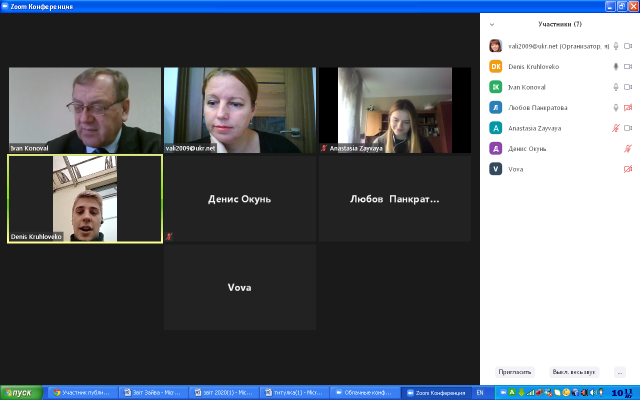Select Anastasia Zayvaya's video tile
640x400 pixels.
[395, 110]
